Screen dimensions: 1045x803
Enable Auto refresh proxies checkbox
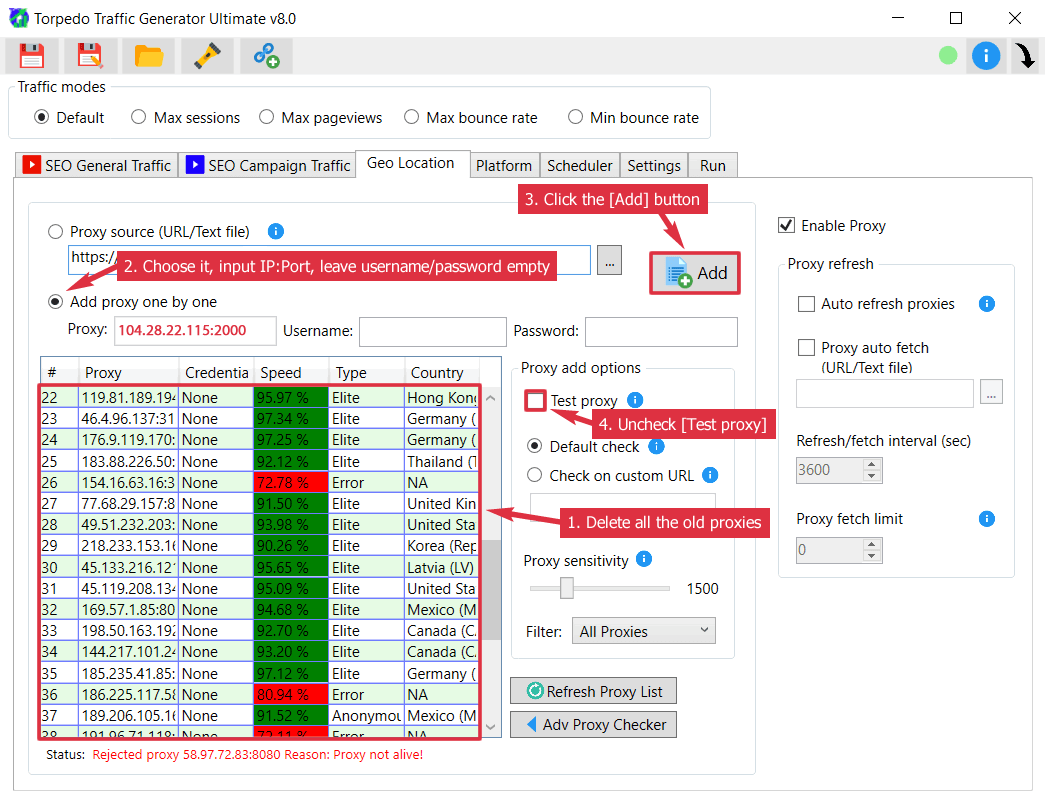pos(806,304)
